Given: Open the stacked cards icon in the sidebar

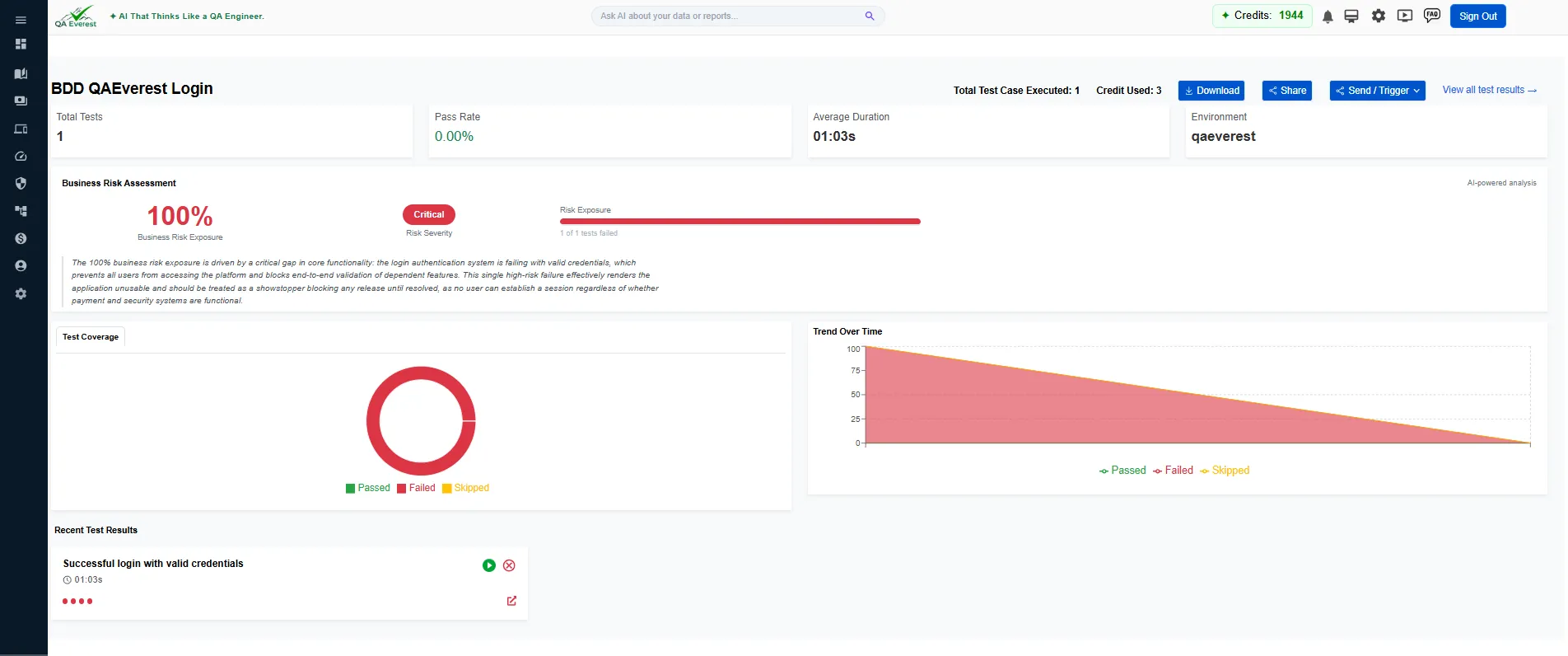Looking at the screenshot, I should pos(21,101).
